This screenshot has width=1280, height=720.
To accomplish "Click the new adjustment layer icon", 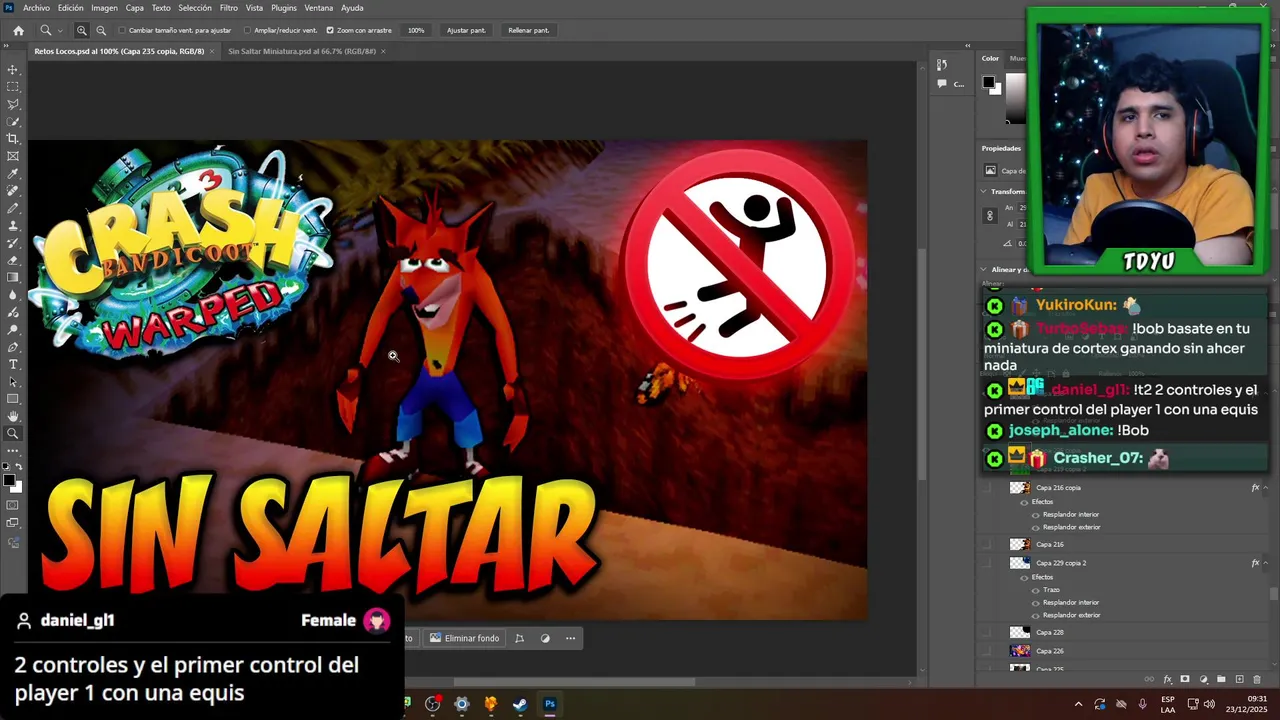I will [1203, 680].
